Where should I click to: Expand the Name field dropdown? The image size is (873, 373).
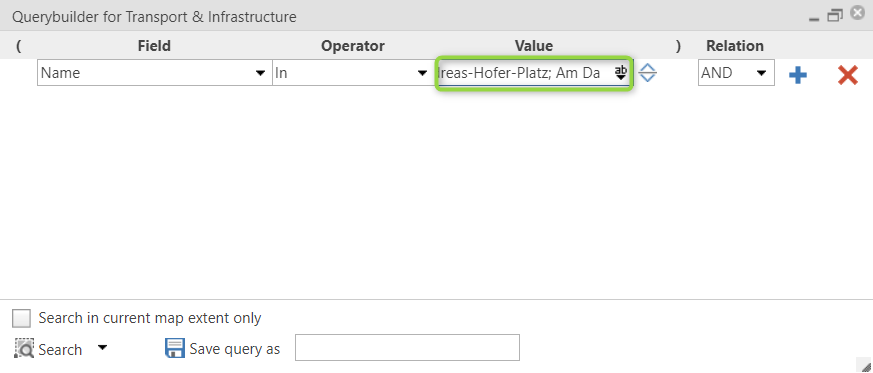[x=260, y=73]
